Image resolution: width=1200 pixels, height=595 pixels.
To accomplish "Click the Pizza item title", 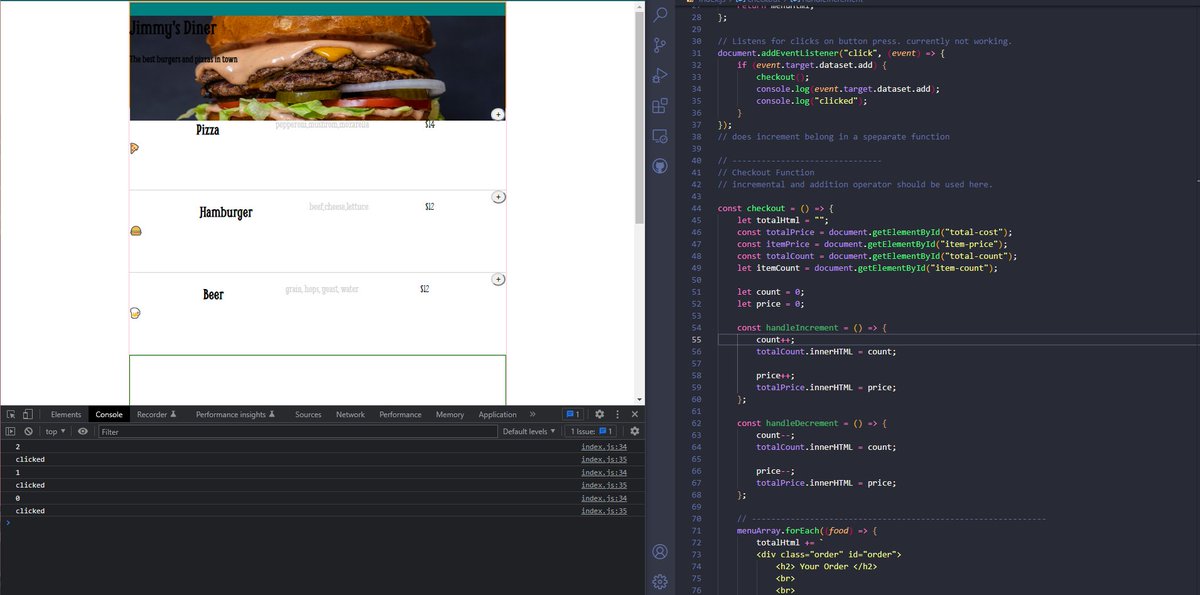I will tap(207, 130).
